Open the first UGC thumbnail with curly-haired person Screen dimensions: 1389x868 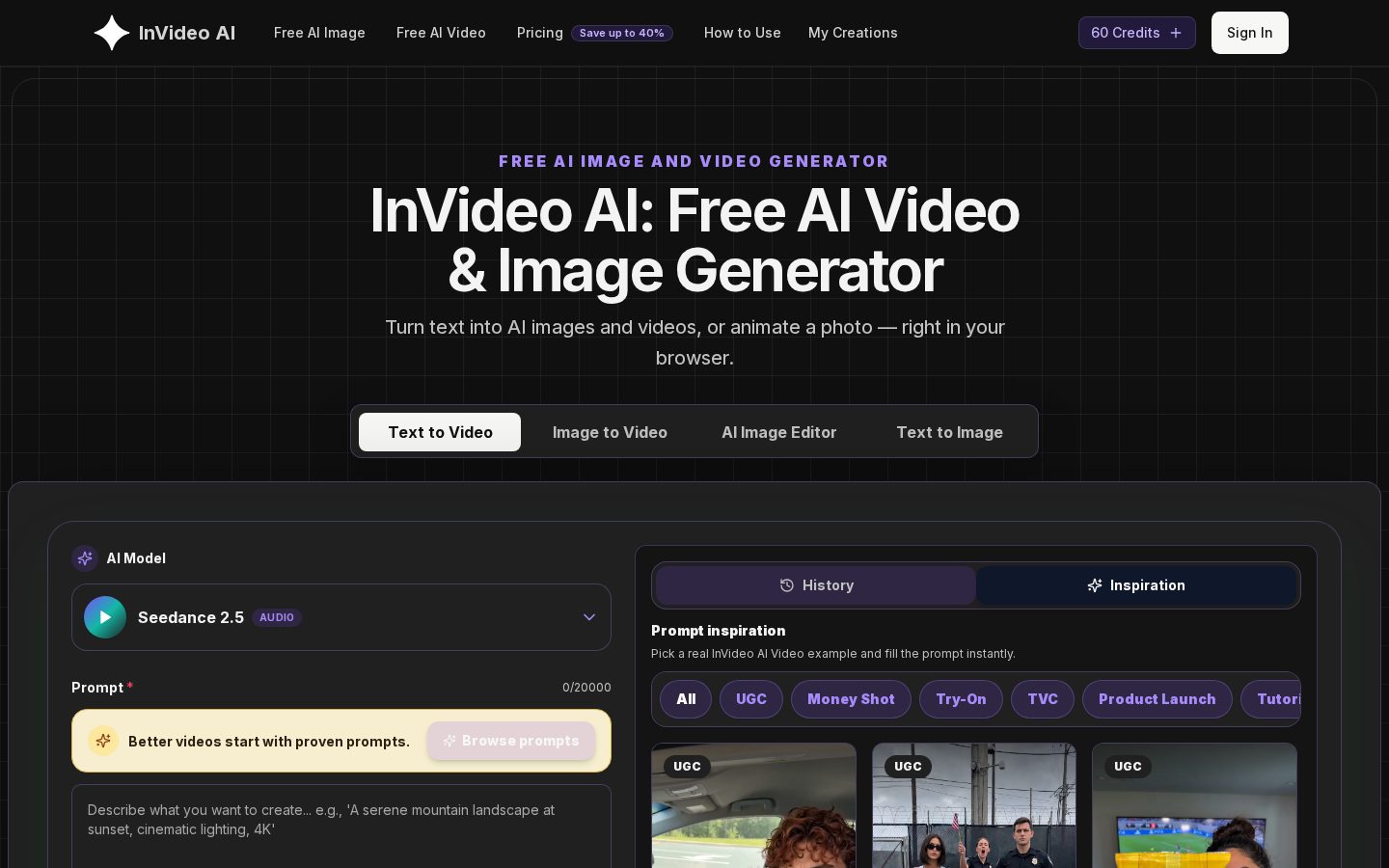[753, 805]
